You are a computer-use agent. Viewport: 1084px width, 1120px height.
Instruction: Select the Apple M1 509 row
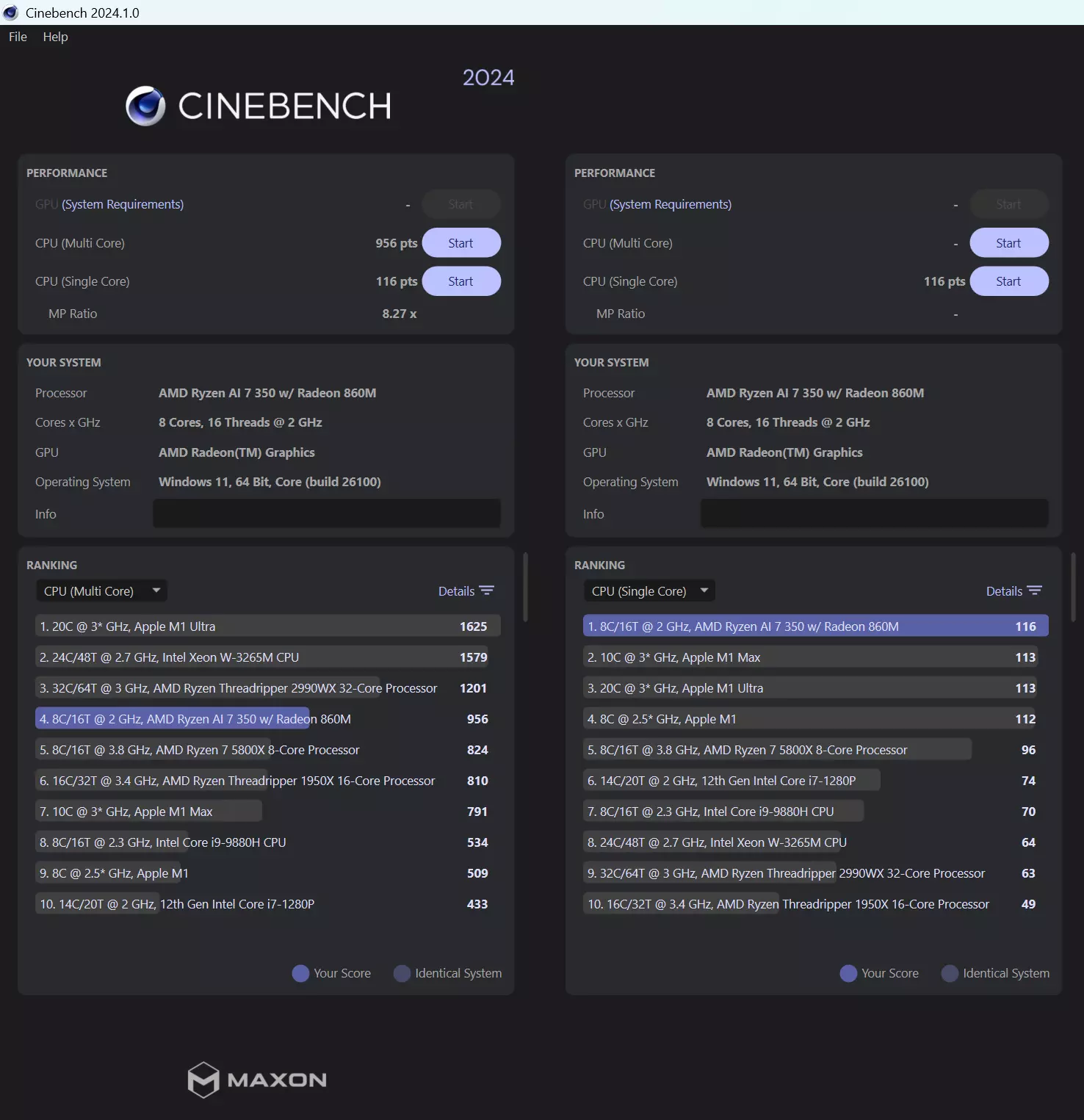[x=268, y=873]
